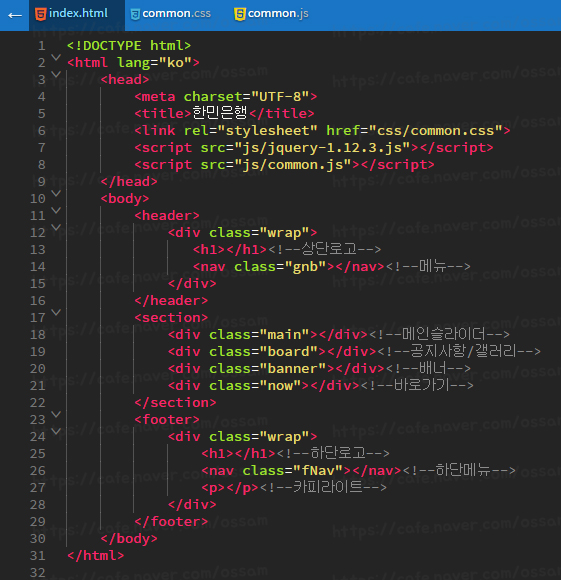Viewport: 561px width, 580px height.
Task: Click the charset="UTF-8" meta text
Action: click(246, 97)
